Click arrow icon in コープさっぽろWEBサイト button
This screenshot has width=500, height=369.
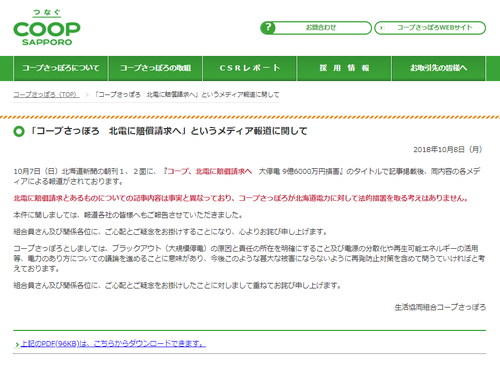pos(381,28)
